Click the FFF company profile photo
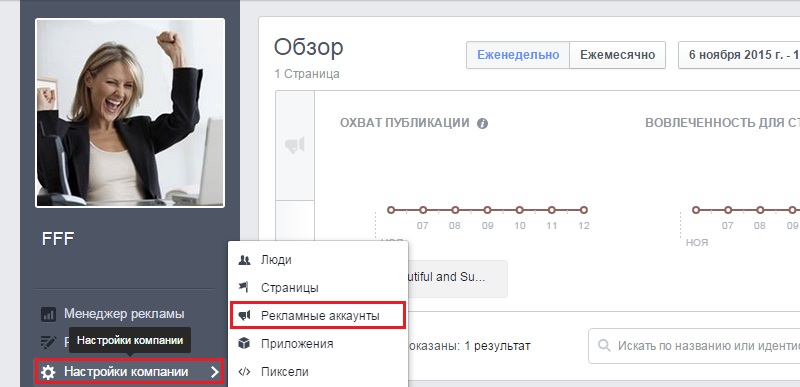 click(x=130, y=113)
